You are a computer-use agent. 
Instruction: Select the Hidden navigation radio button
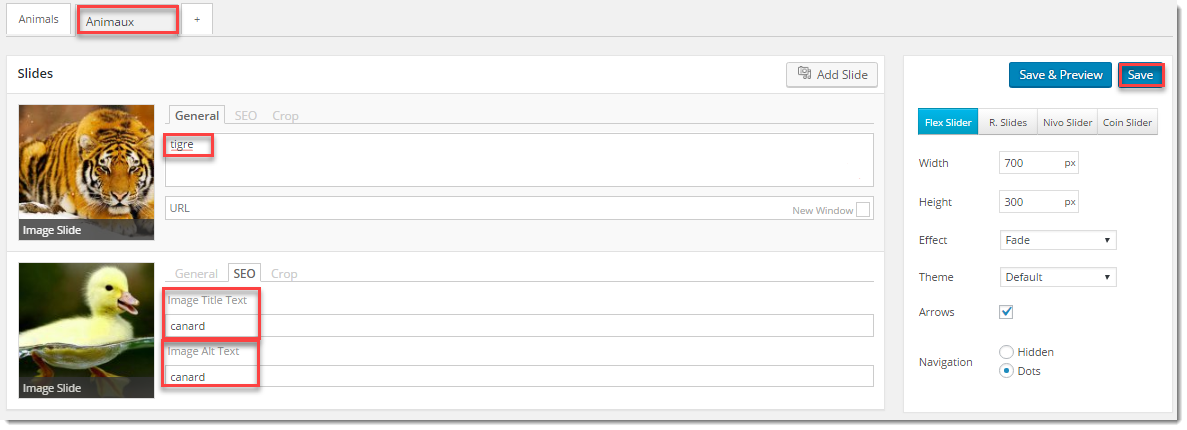(1007, 352)
